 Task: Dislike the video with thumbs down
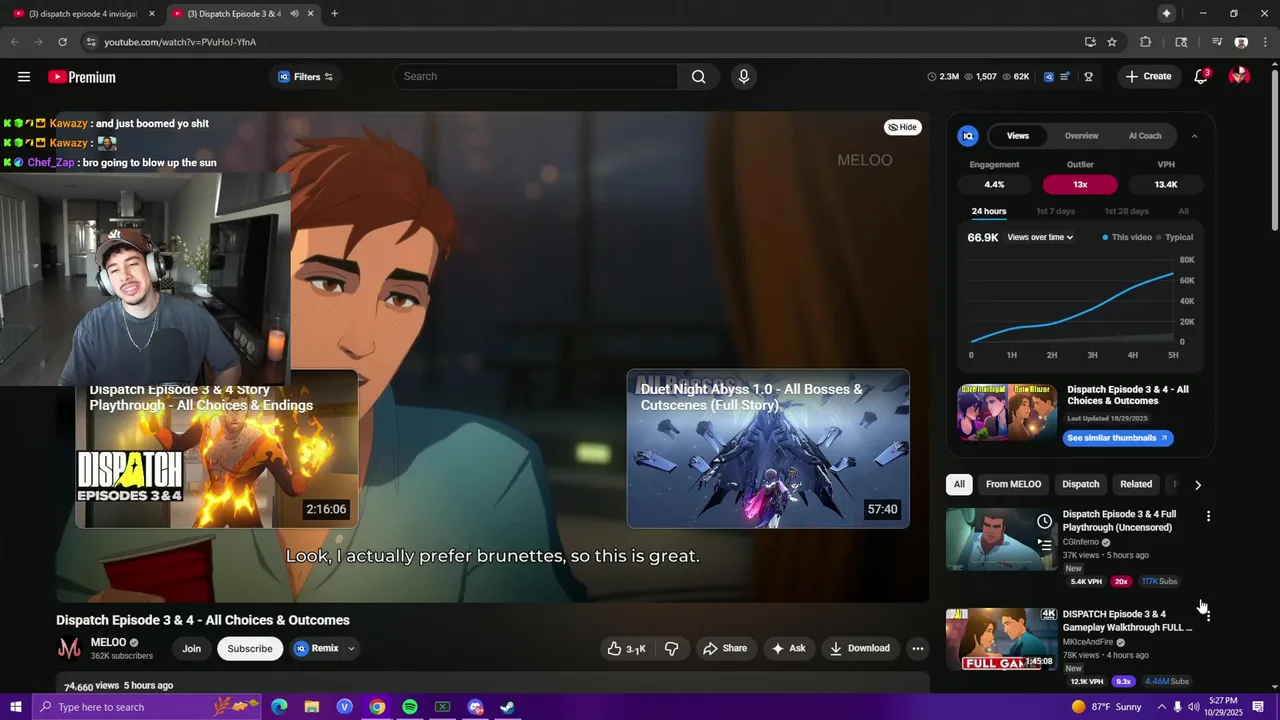pos(672,648)
